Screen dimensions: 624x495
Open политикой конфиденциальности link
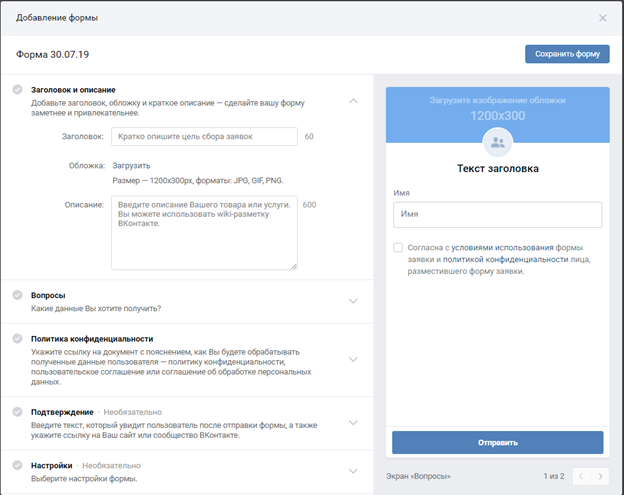505,259
